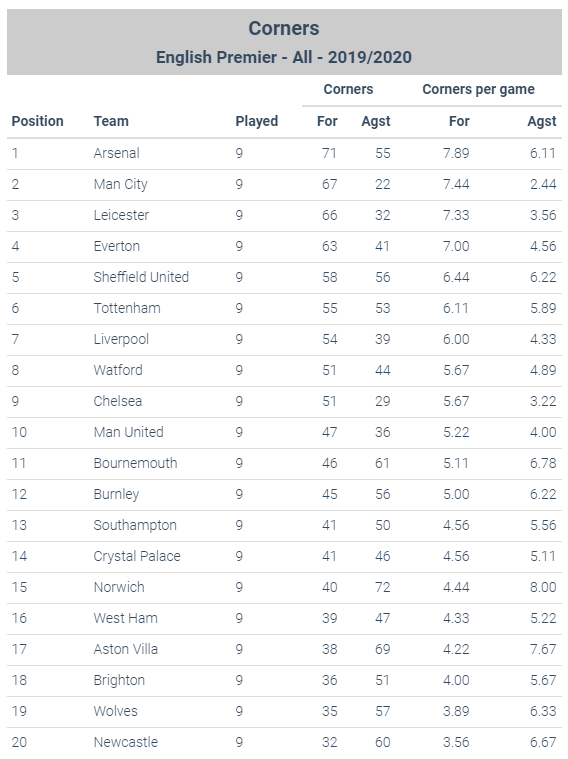The width and height of the screenshot is (568, 759).
Task: Select the Corners per game header
Action: [x=478, y=90]
